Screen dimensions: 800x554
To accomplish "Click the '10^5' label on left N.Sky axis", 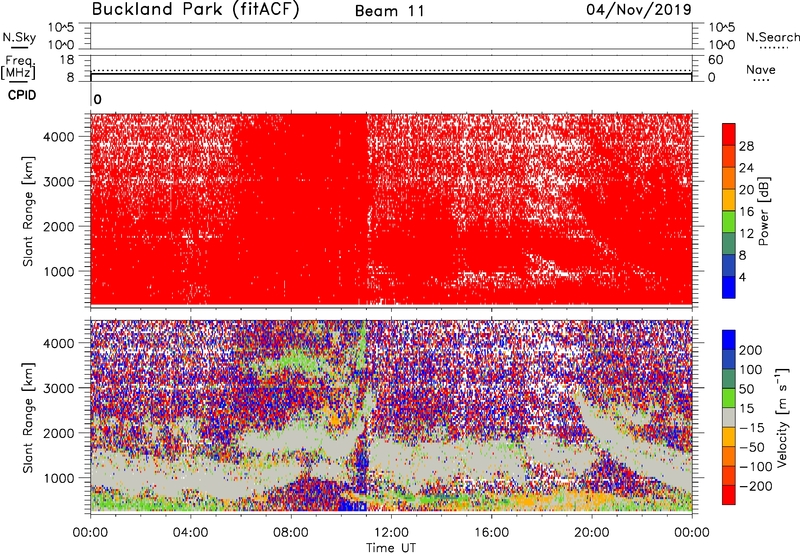I will click(x=61, y=27).
